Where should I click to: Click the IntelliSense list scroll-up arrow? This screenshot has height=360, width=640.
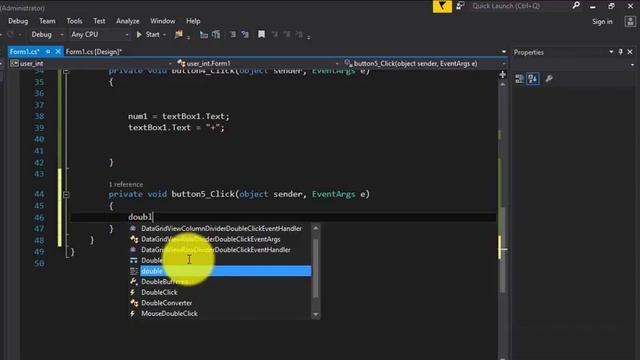pyautogui.click(x=316, y=228)
